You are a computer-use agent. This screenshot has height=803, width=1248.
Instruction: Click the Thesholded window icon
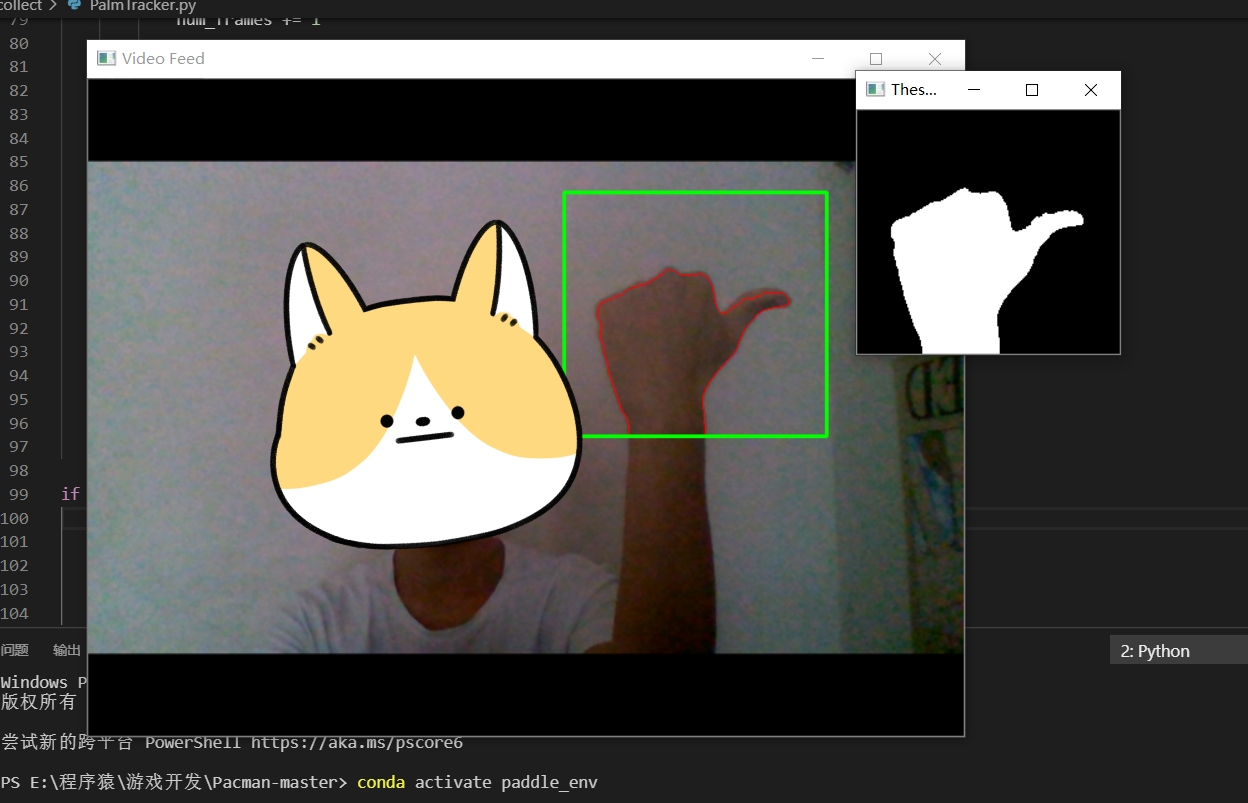point(875,89)
